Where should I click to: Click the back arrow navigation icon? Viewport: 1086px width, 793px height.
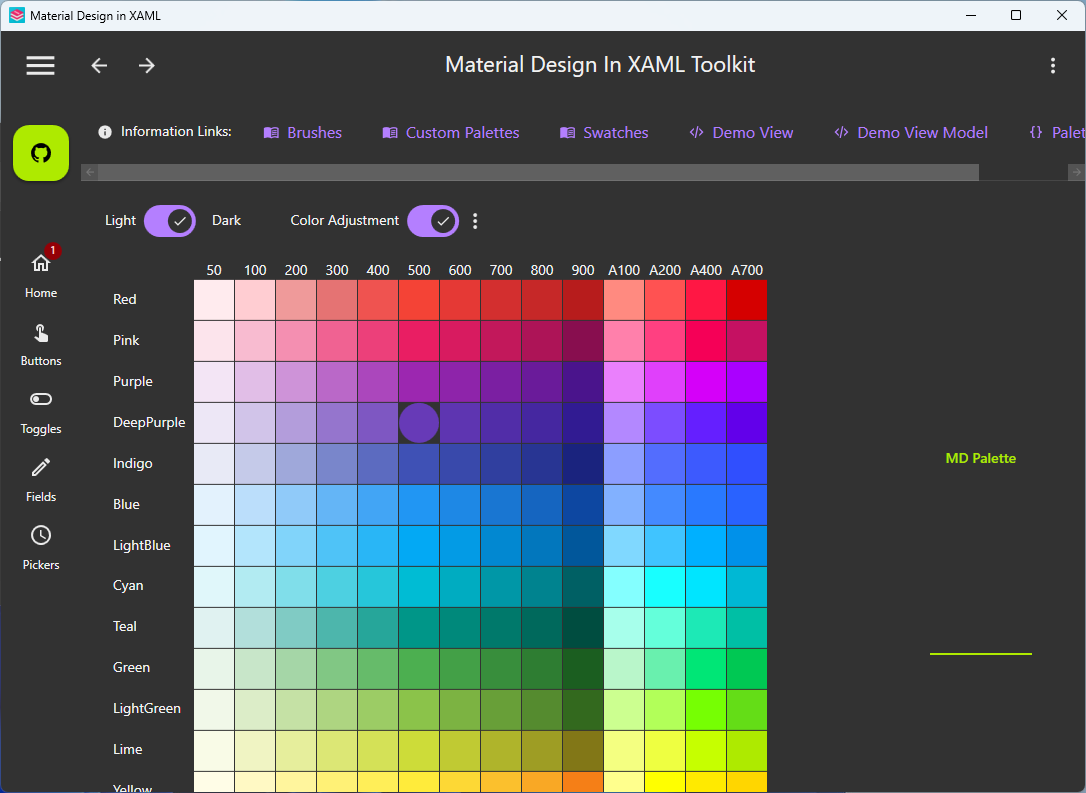pyautogui.click(x=98, y=65)
